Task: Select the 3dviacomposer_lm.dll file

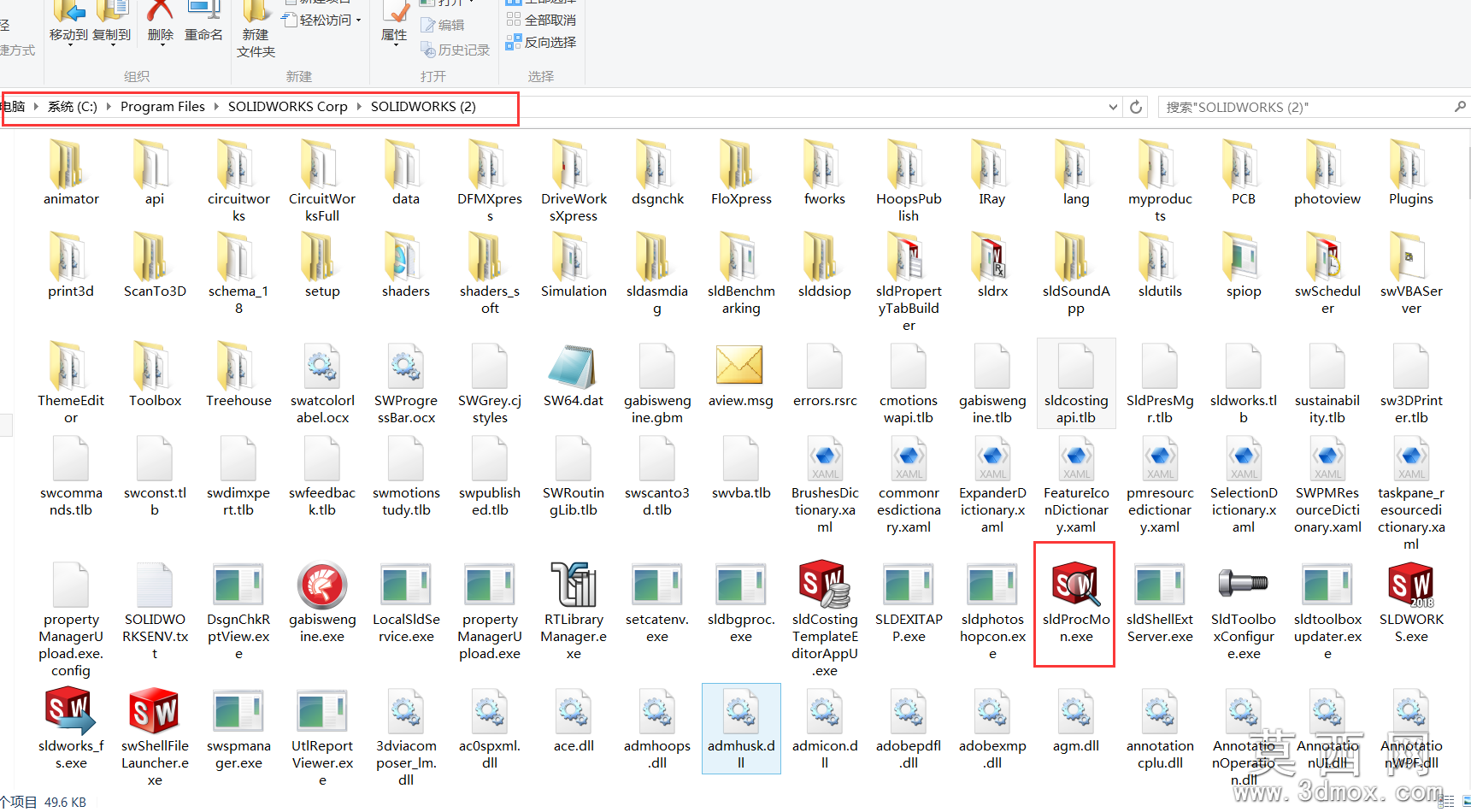Action: [406, 737]
